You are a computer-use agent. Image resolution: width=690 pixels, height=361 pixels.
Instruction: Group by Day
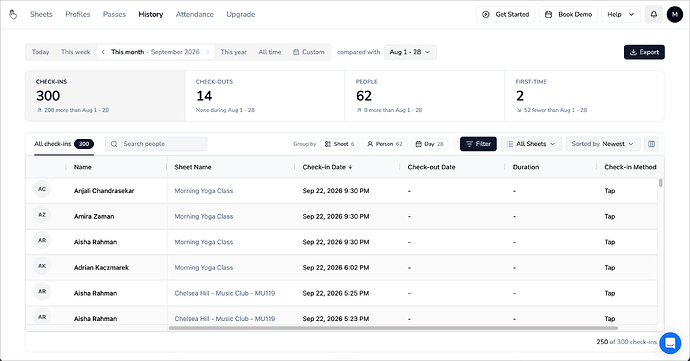tap(429, 144)
